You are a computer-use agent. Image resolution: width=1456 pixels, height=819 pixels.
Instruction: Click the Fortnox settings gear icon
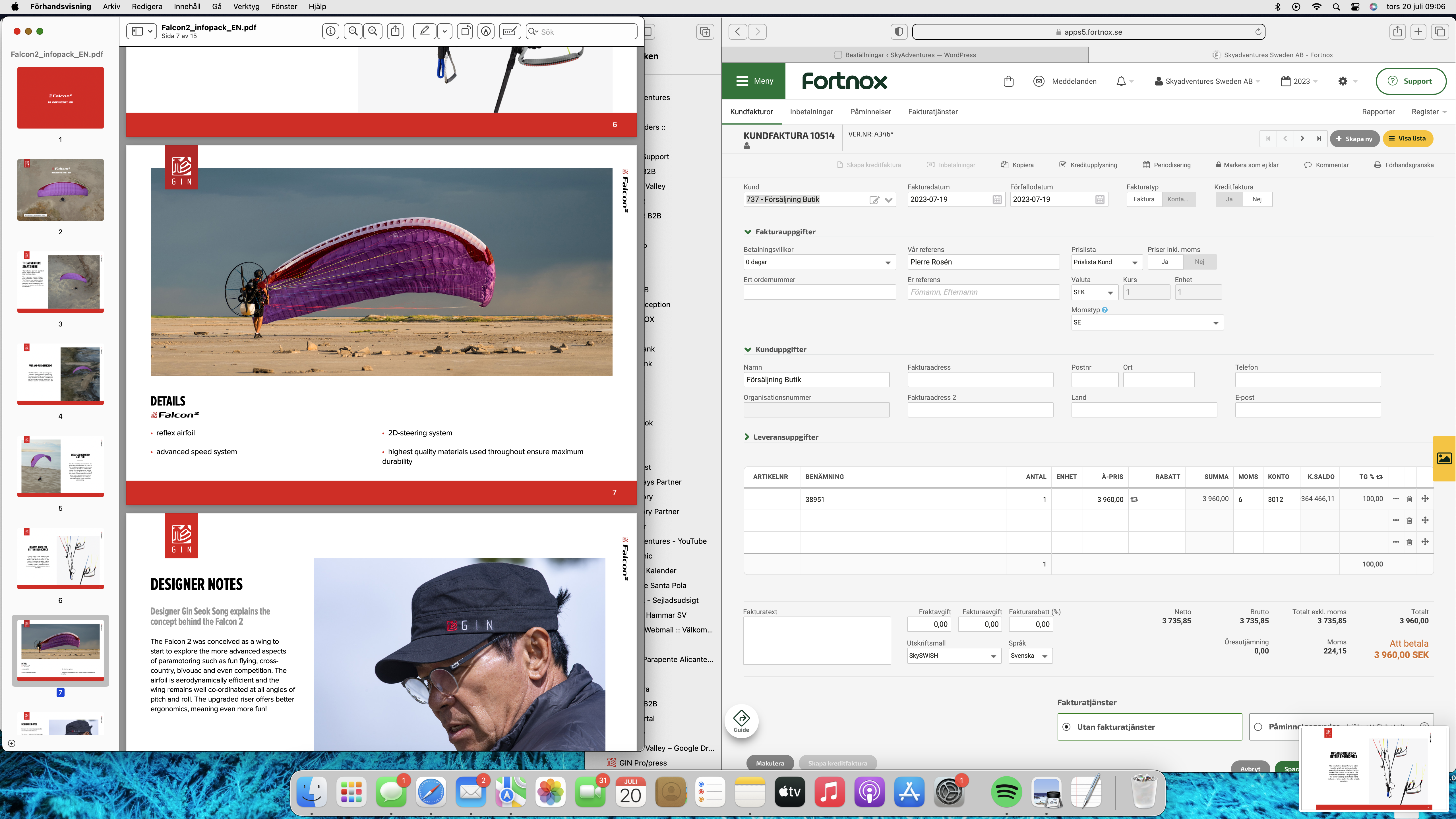click(x=1343, y=81)
